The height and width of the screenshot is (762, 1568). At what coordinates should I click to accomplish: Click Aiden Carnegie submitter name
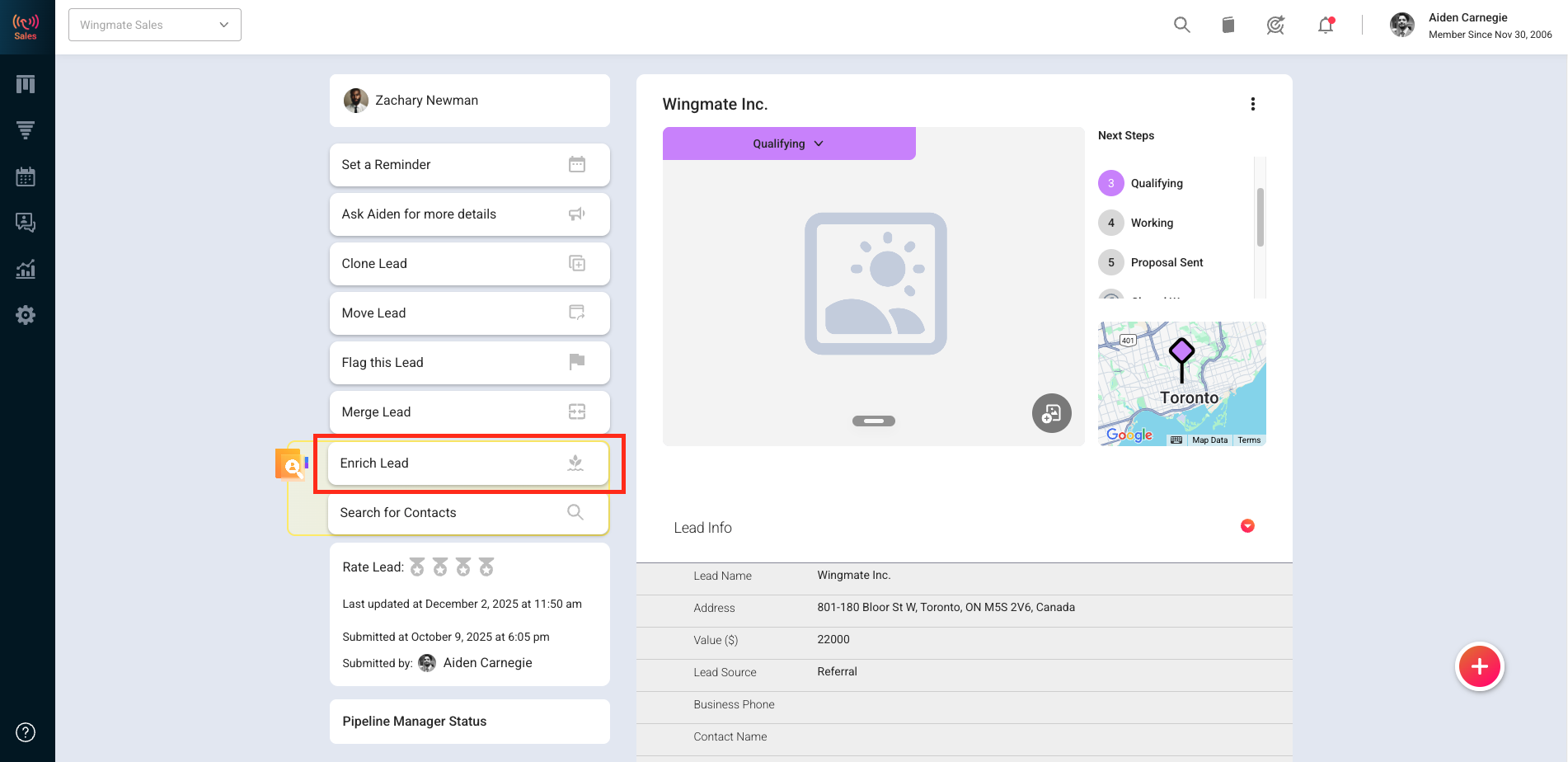pos(487,663)
